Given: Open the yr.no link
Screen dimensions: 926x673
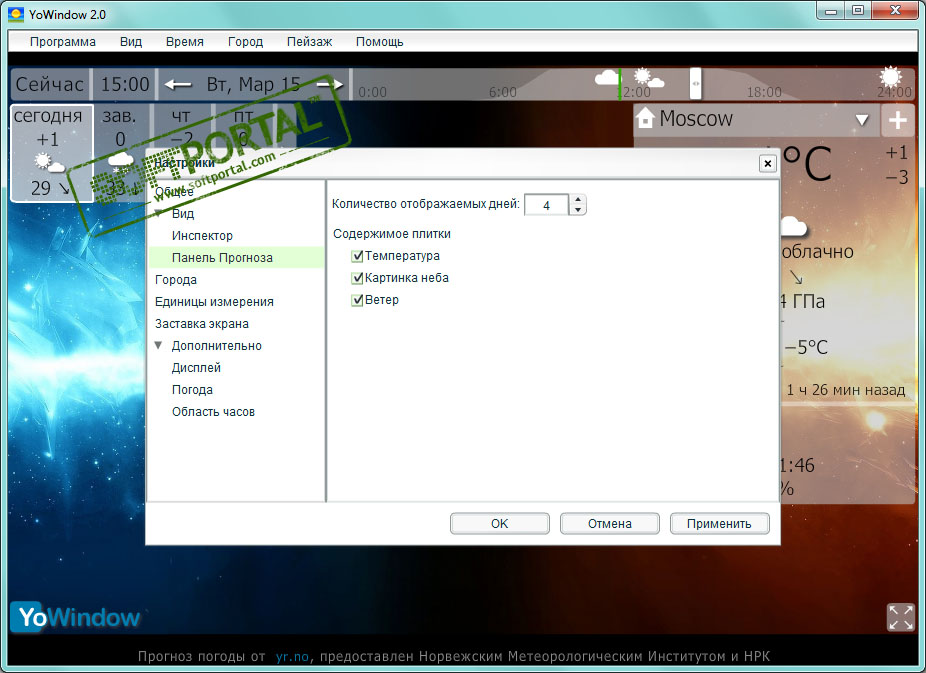Looking at the screenshot, I should [x=292, y=656].
